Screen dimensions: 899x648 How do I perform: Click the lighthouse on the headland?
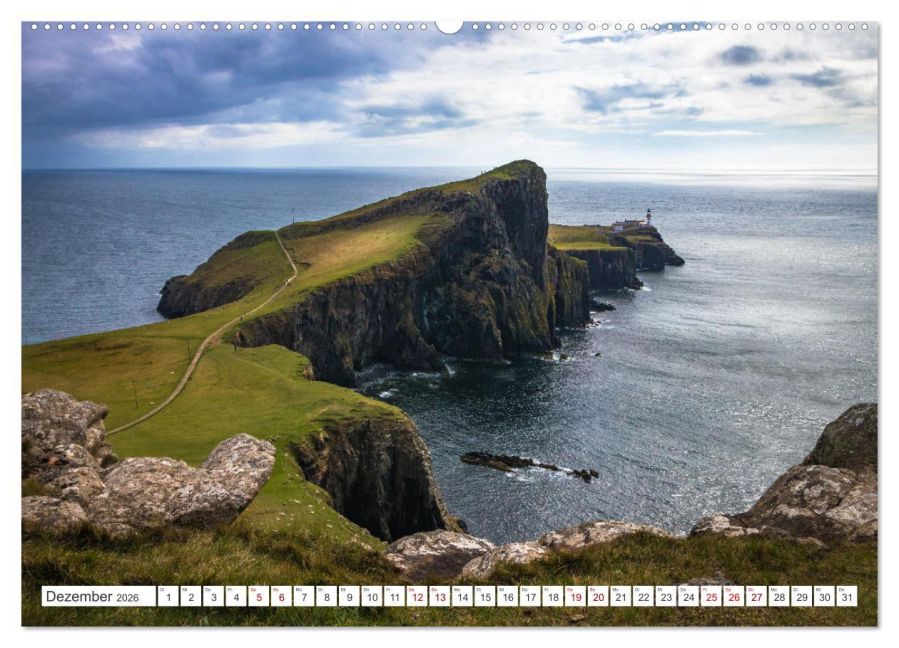click(648, 217)
